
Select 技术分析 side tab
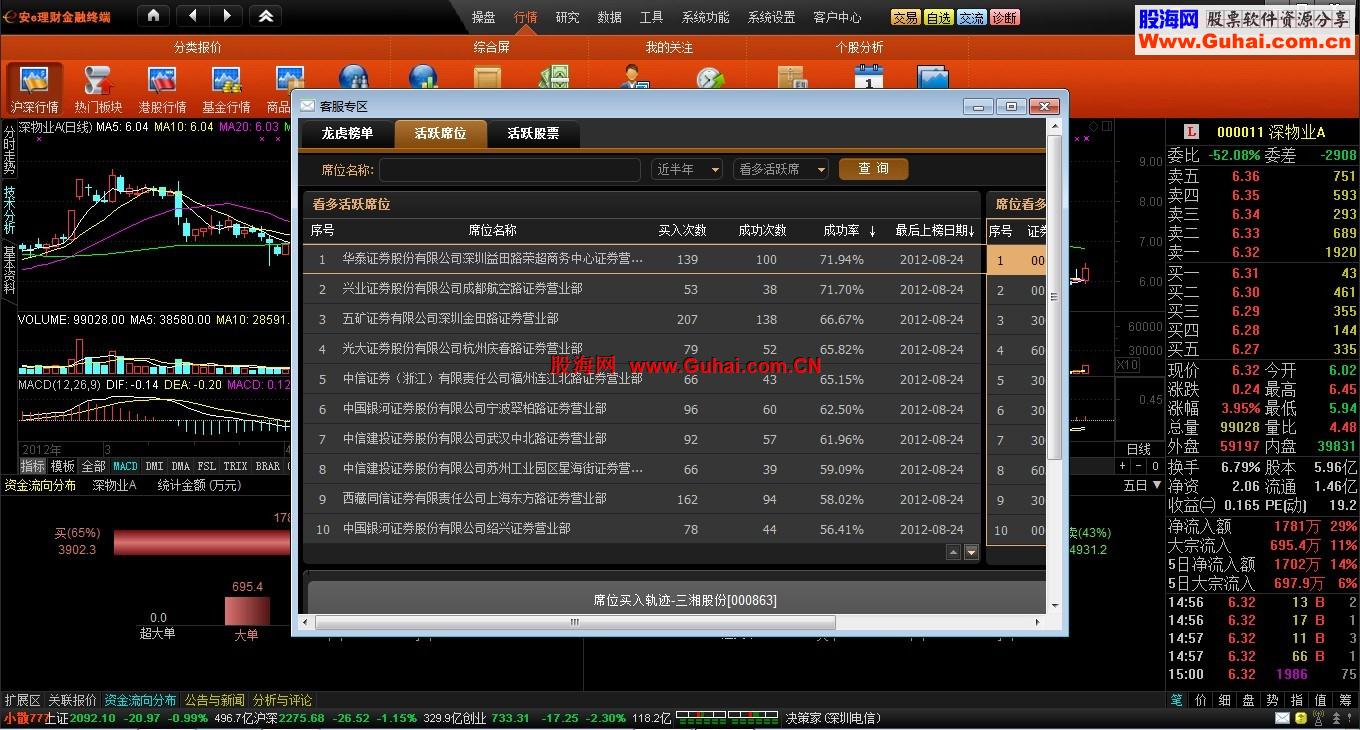[9, 211]
